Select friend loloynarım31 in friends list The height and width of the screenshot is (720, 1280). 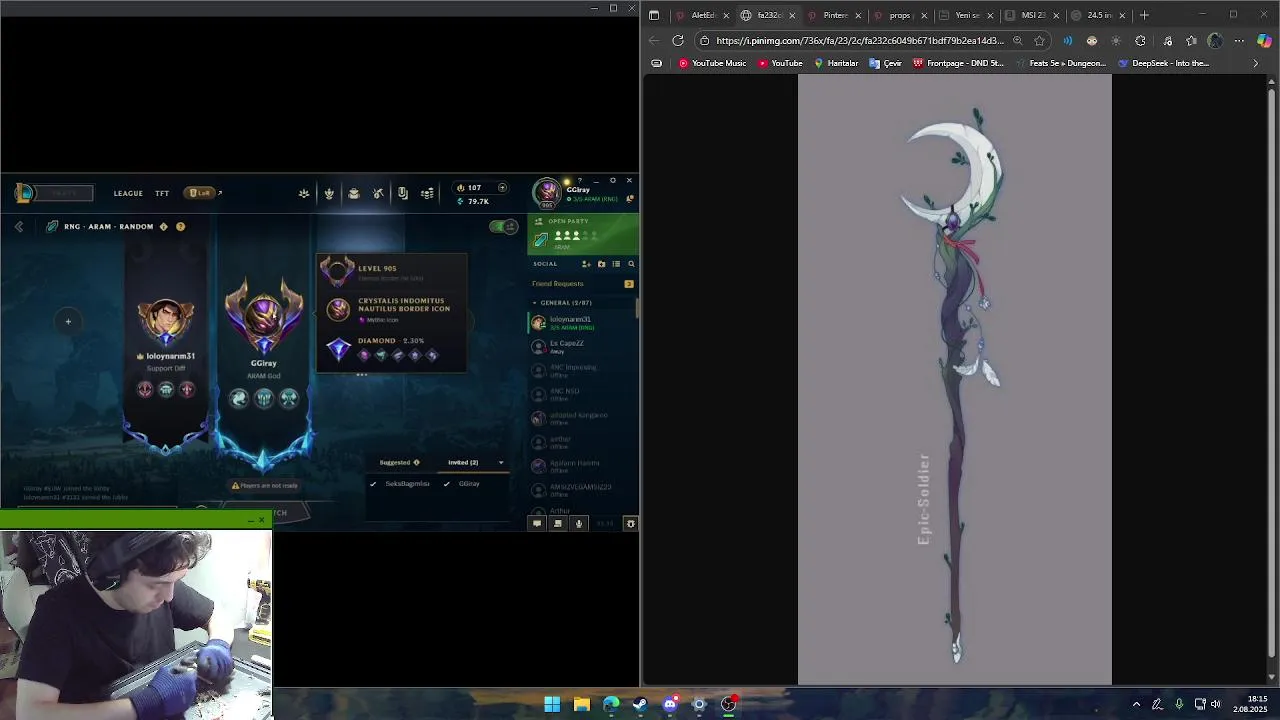[x=583, y=322]
